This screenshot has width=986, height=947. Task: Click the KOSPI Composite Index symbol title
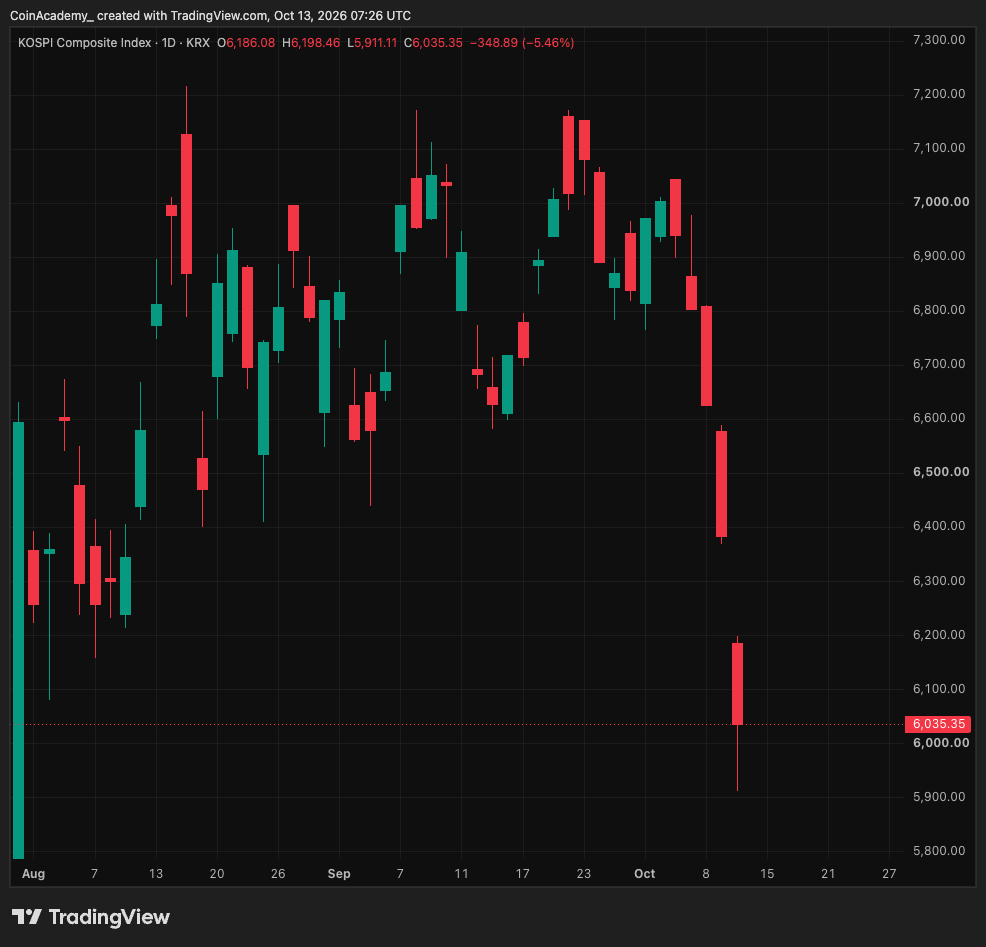point(84,43)
